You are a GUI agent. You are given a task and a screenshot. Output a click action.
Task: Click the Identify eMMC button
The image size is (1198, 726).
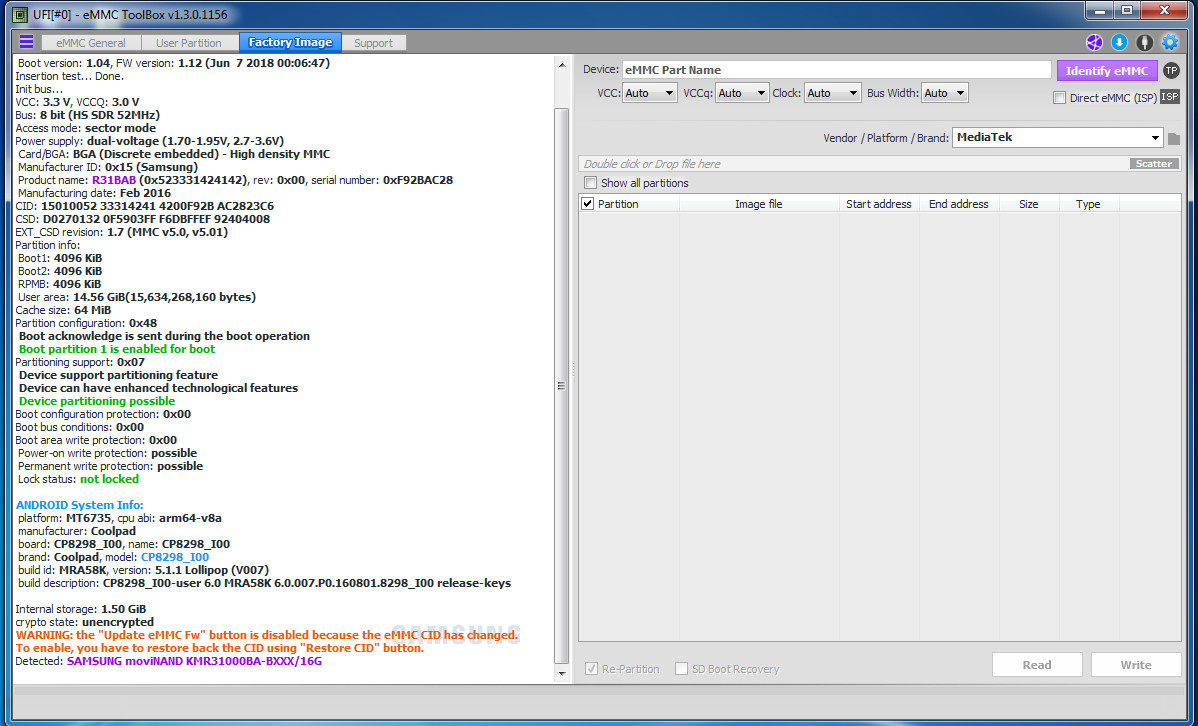pos(1107,70)
